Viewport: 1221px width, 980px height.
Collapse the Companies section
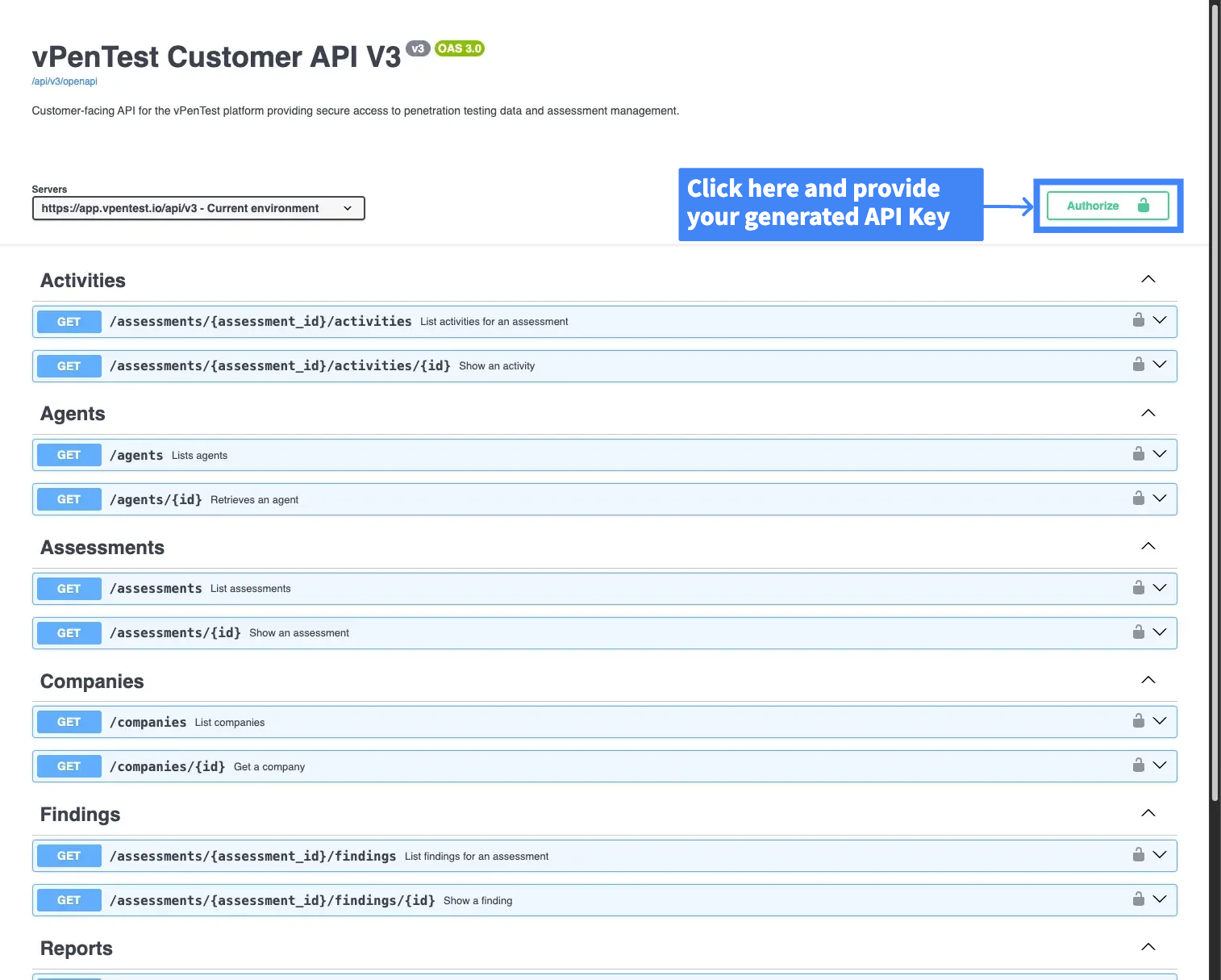[x=1148, y=681]
